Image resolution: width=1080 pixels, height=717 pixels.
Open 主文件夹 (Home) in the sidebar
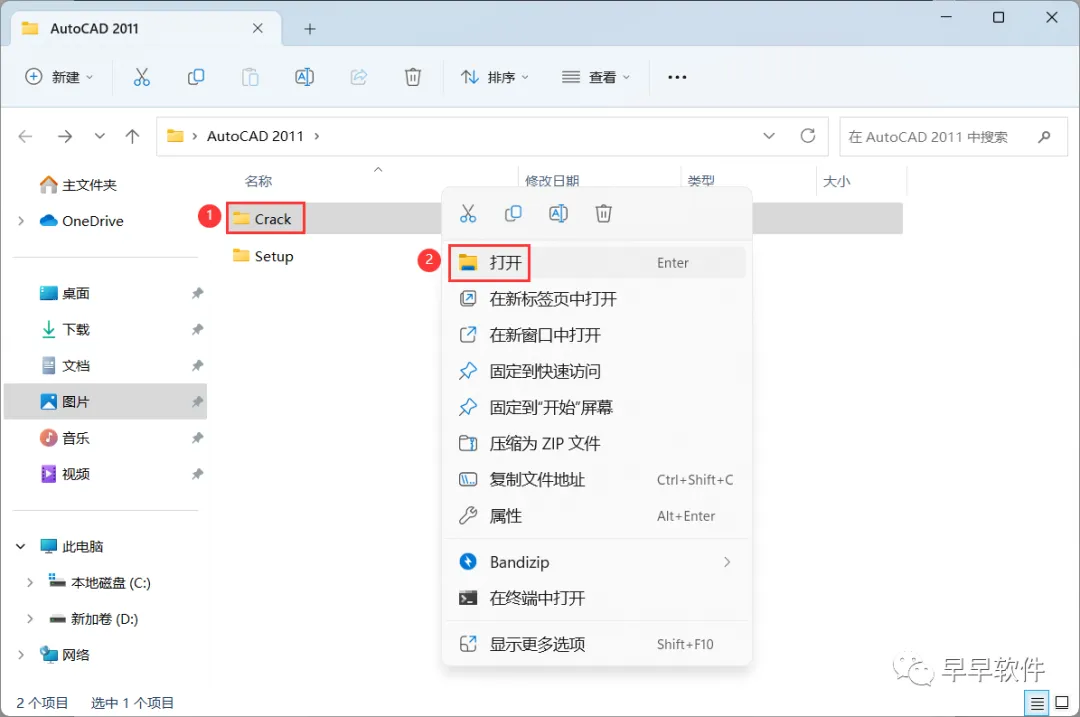pos(78,185)
